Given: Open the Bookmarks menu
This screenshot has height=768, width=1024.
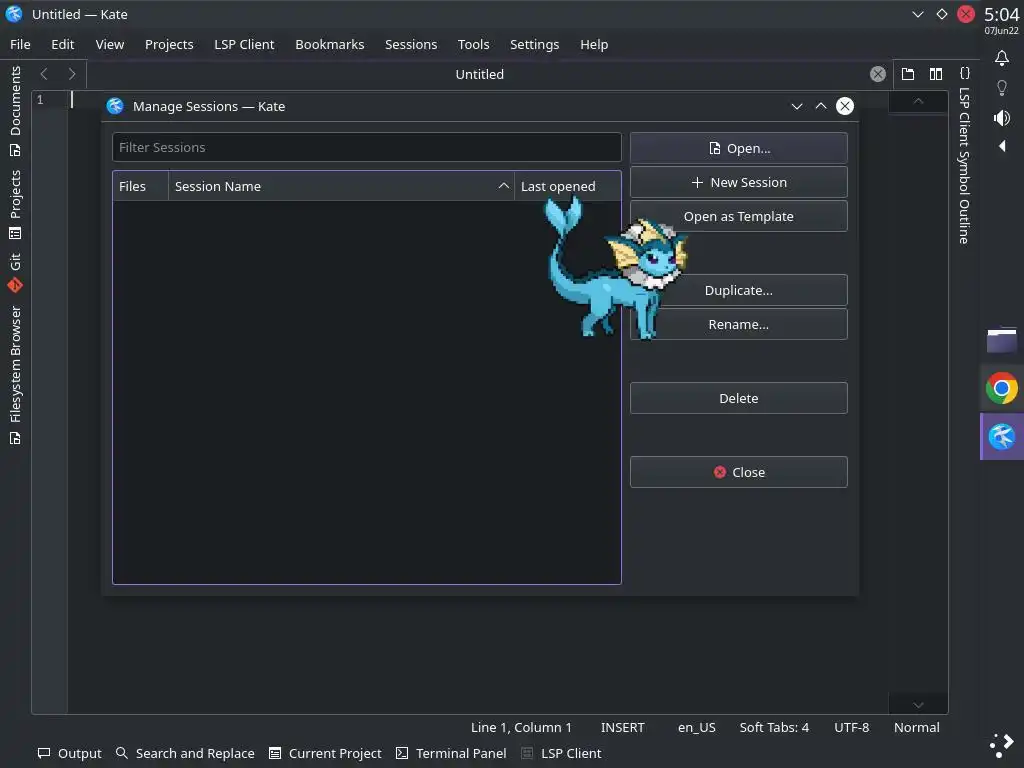Looking at the screenshot, I should [x=330, y=44].
